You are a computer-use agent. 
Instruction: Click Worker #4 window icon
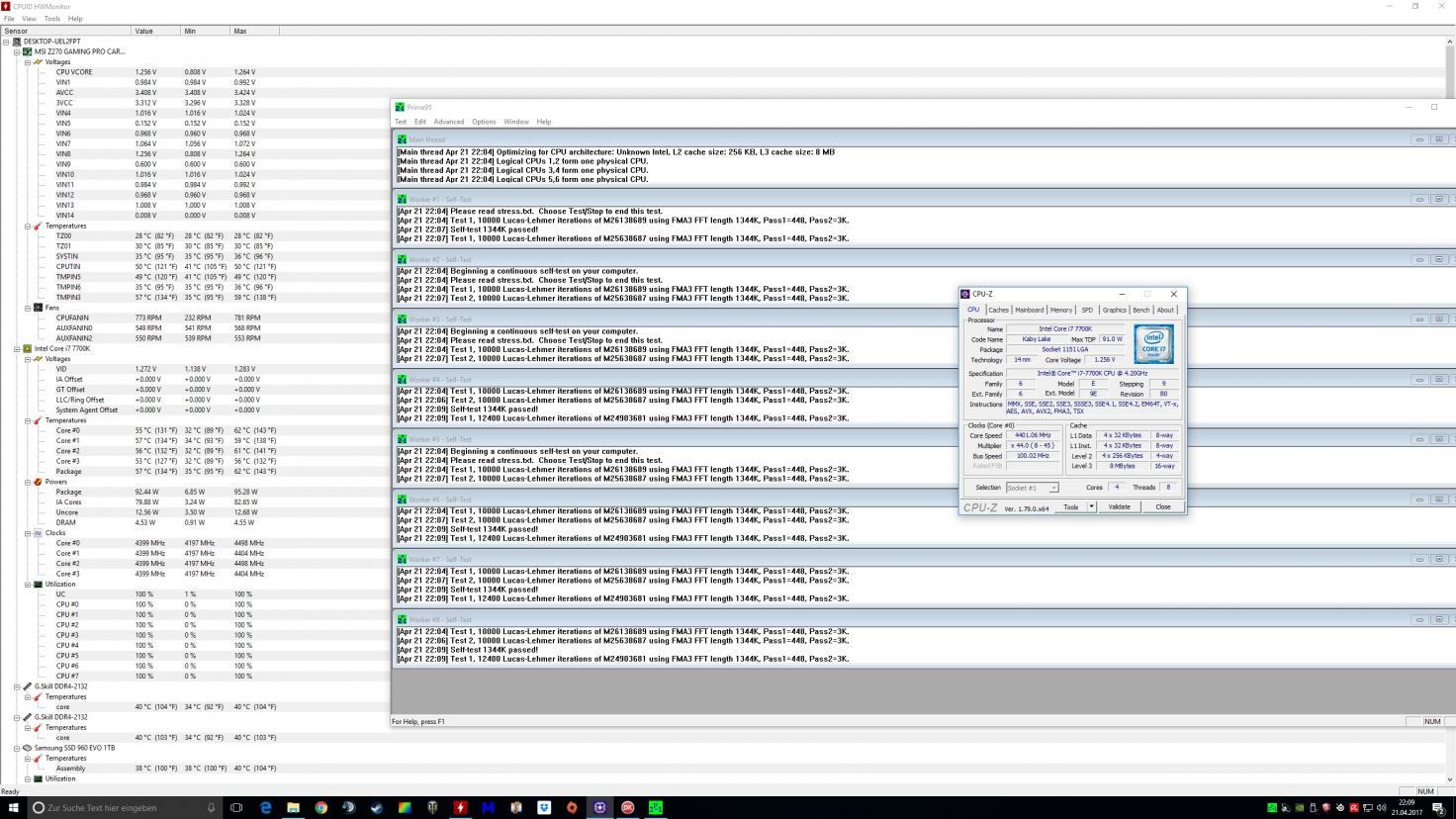pyautogui.click(x=403, y=380)
